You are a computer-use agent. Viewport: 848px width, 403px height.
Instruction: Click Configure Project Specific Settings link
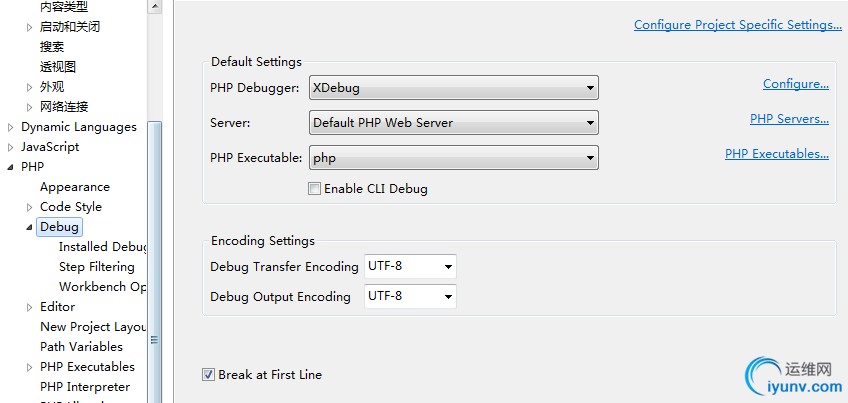point(738,25)
